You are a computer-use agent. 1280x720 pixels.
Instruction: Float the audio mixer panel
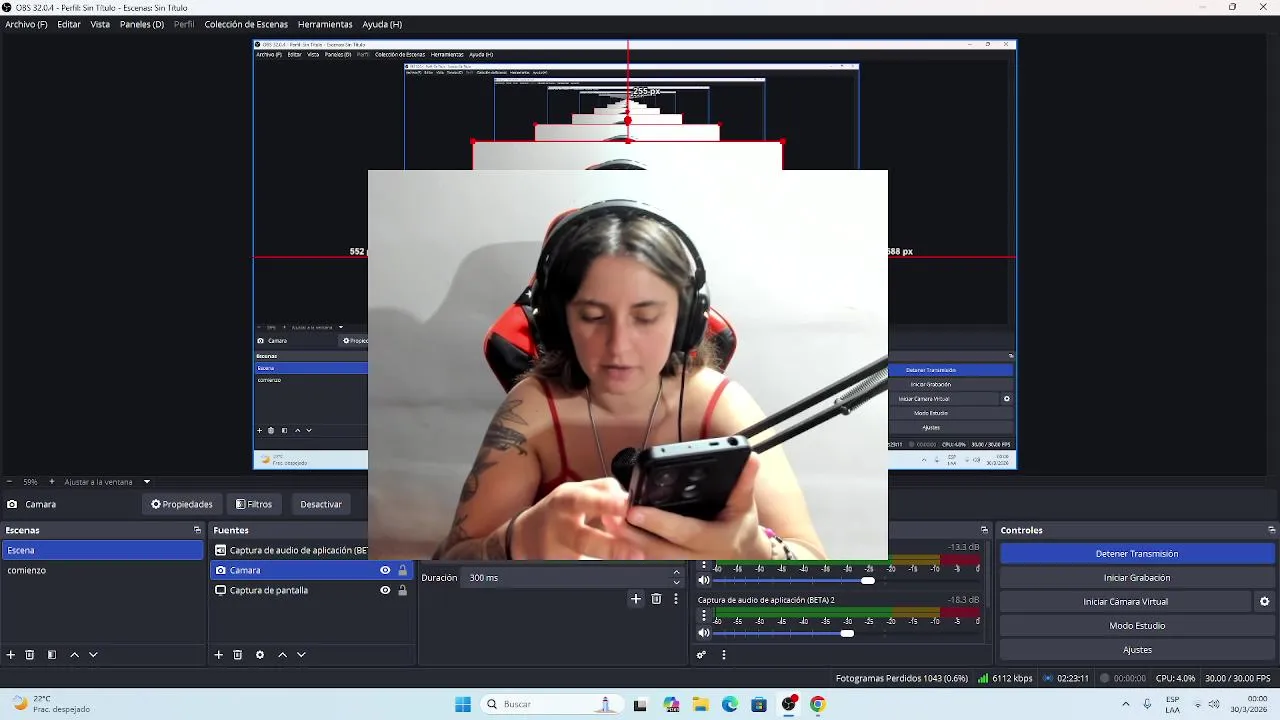click(984, 530)
